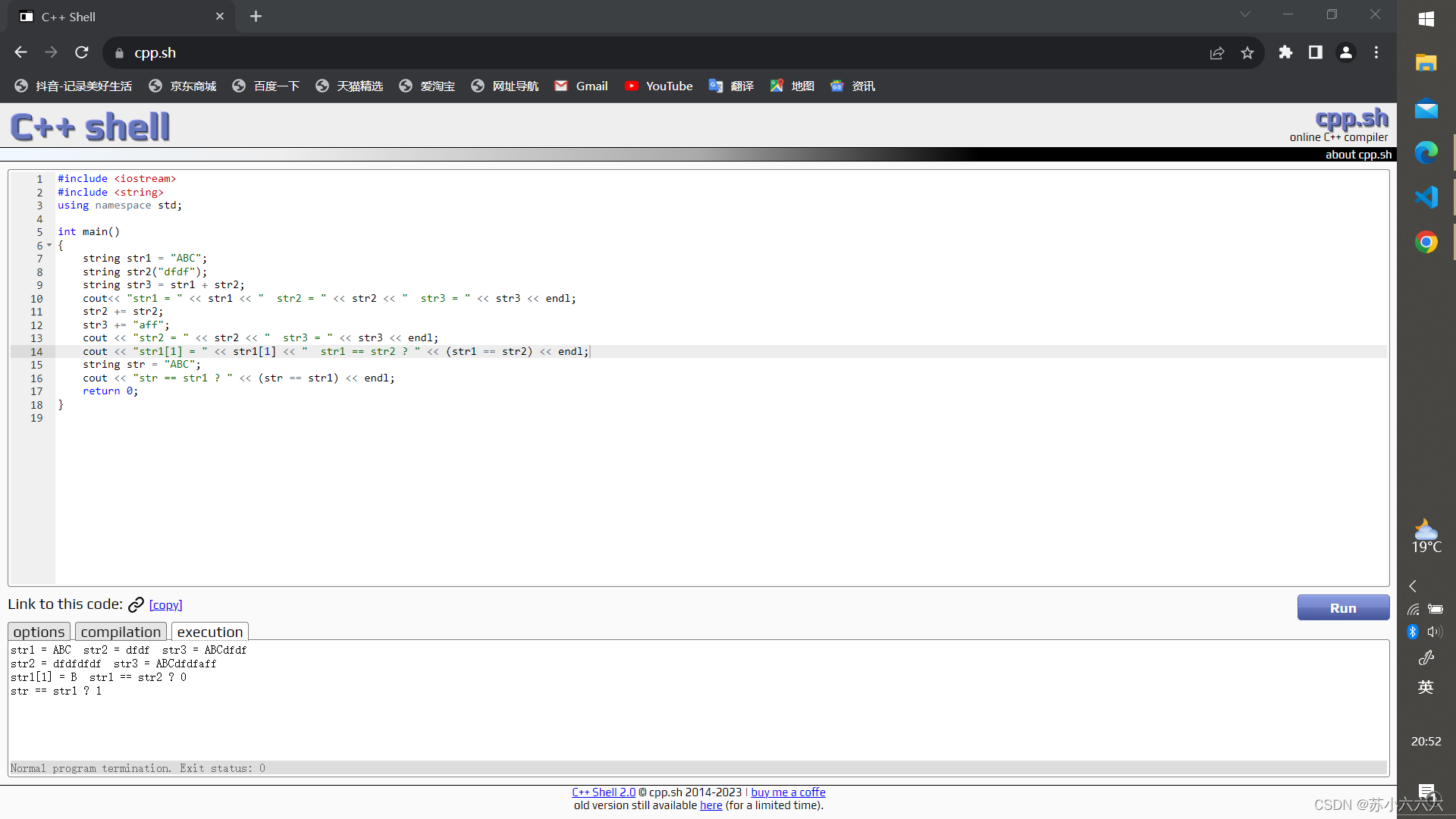Click the Run button to execute code
The width and height of the screenshot is (1456, 819).
tap(1344, 607)
